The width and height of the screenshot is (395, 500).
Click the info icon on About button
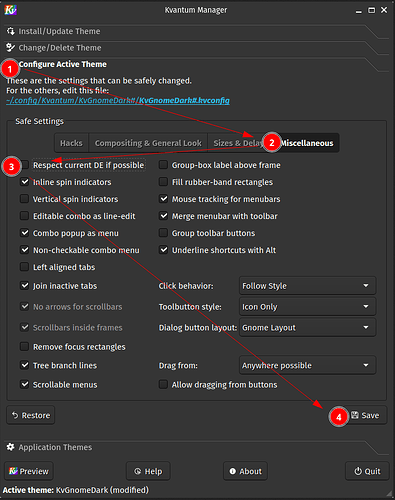pos(233,471)
